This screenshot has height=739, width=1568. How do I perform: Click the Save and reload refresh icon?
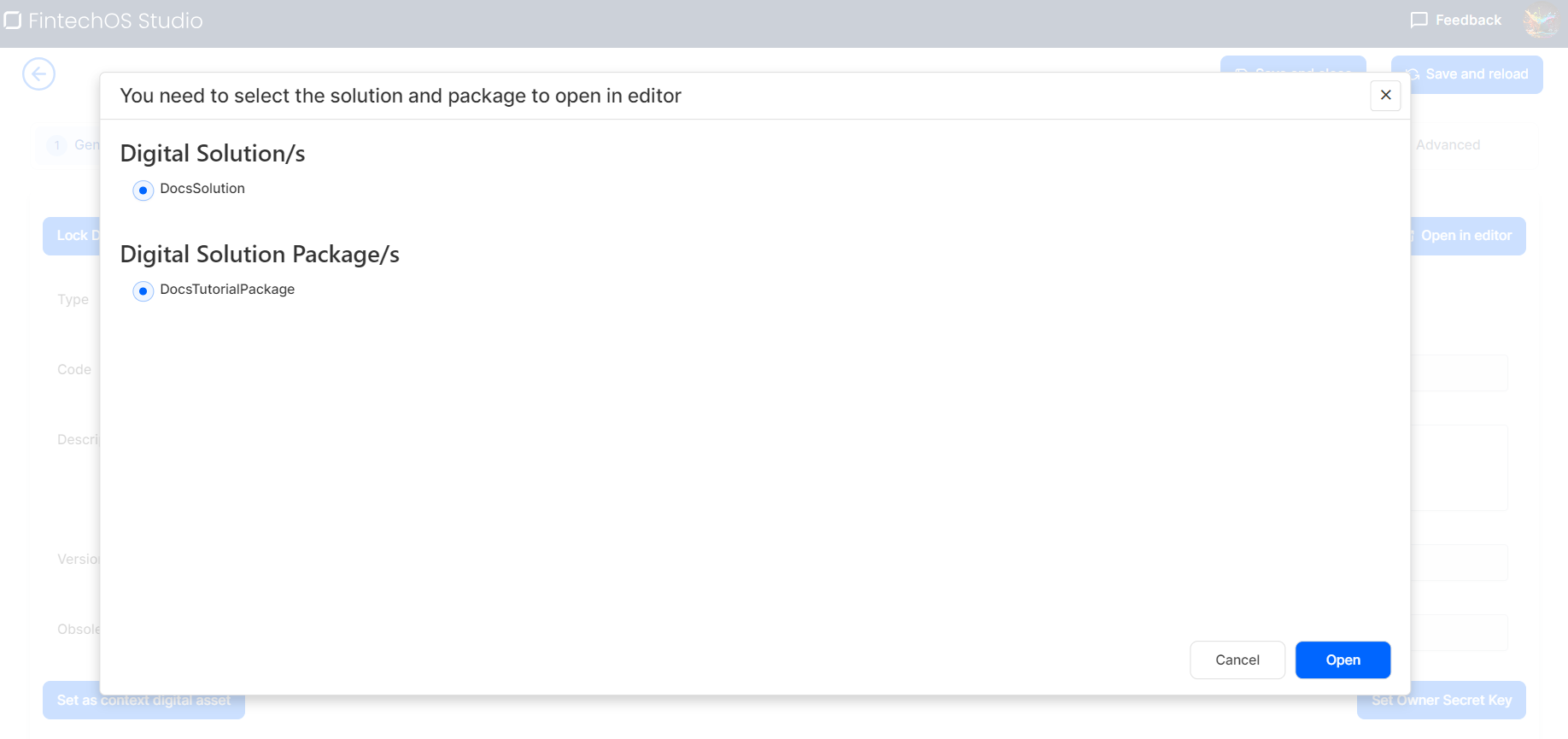point(1413,74)
